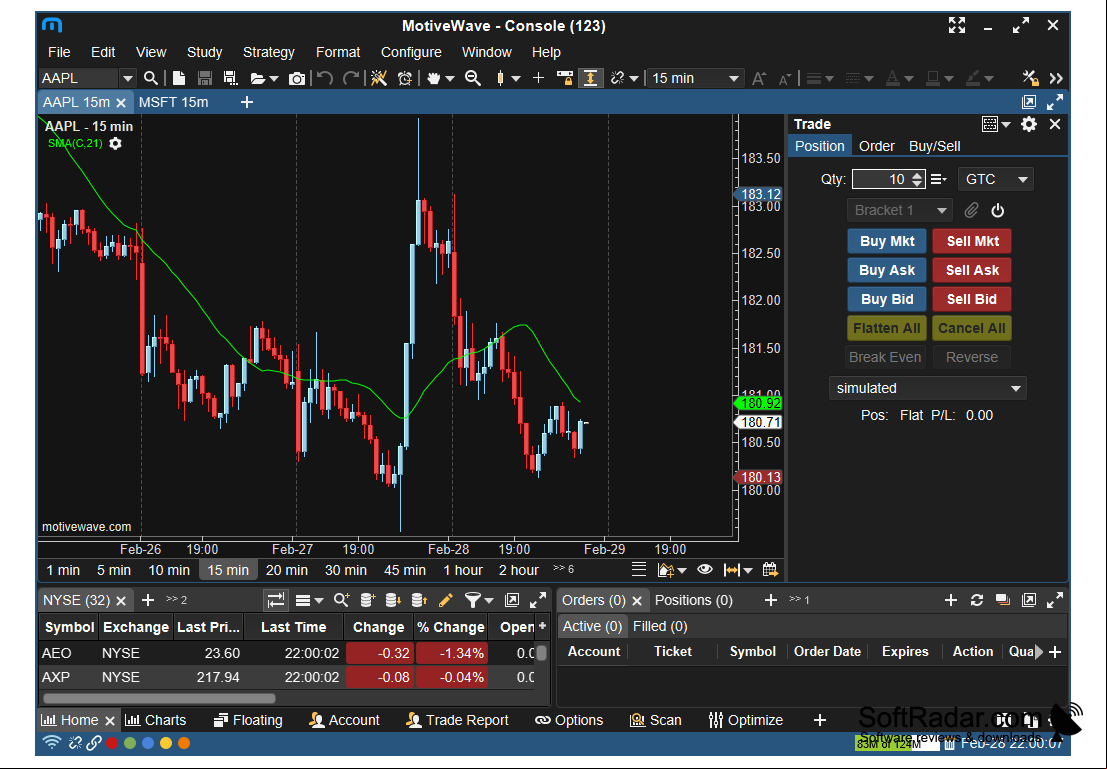This screenshot has width=1107, height=769.
Task: Expand the candlestick bar type dropdown
Action: pyautogui.click(x=516, y=78)
